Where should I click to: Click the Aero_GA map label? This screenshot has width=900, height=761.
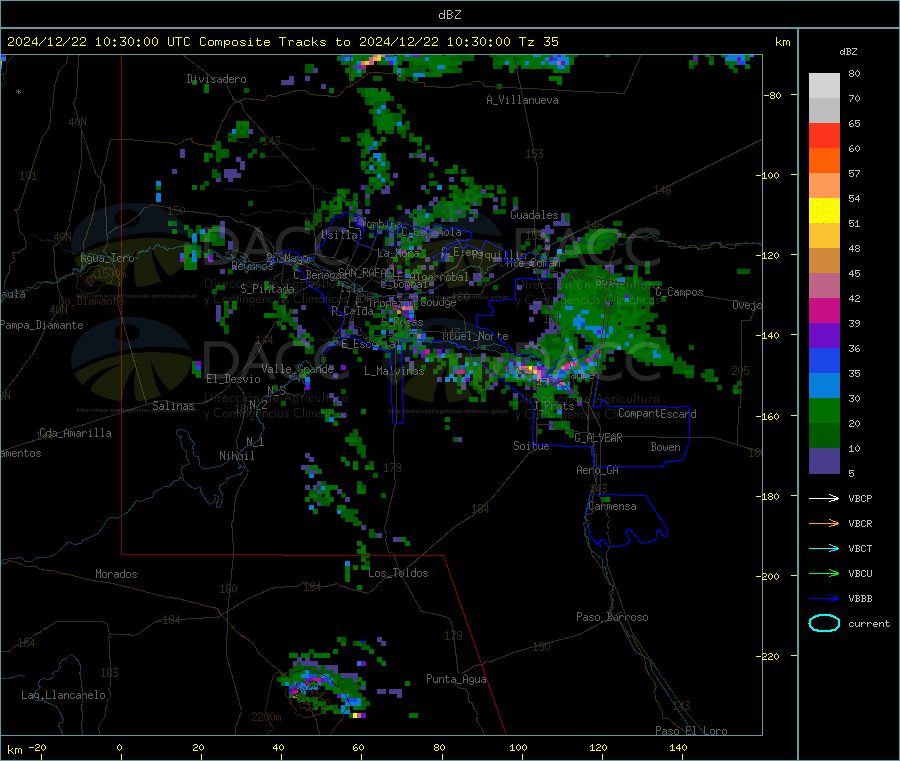coord(598,470)
